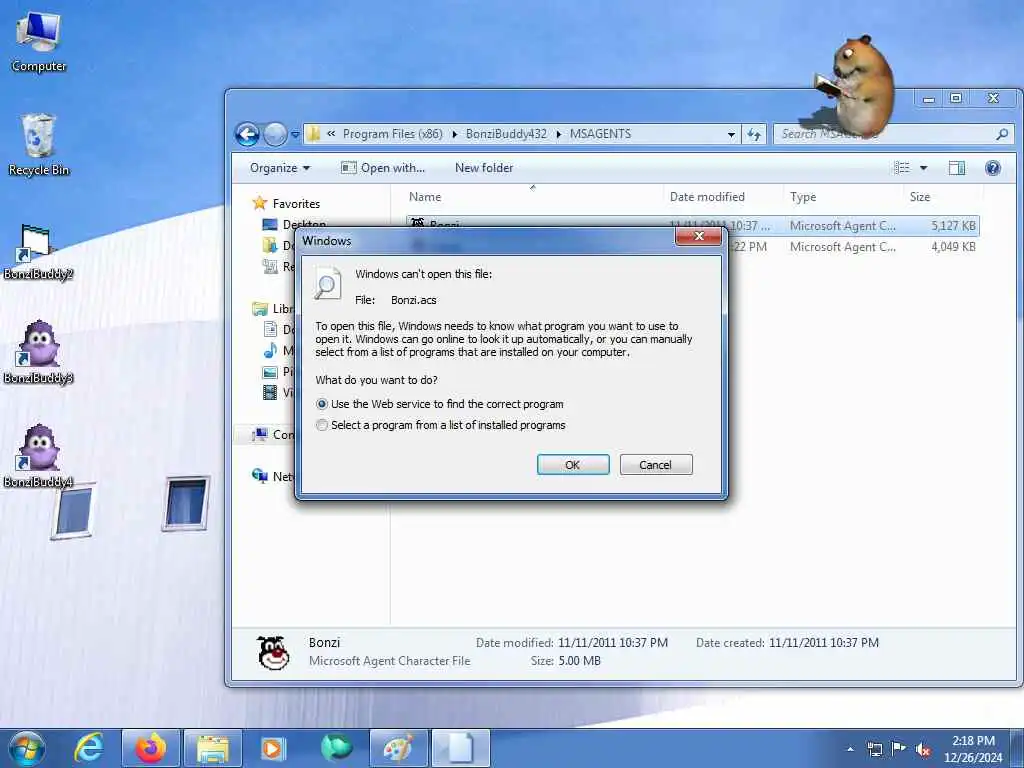Open the Action Center flag icon
Screen dimensions: 1024x768
coord(899,749)
